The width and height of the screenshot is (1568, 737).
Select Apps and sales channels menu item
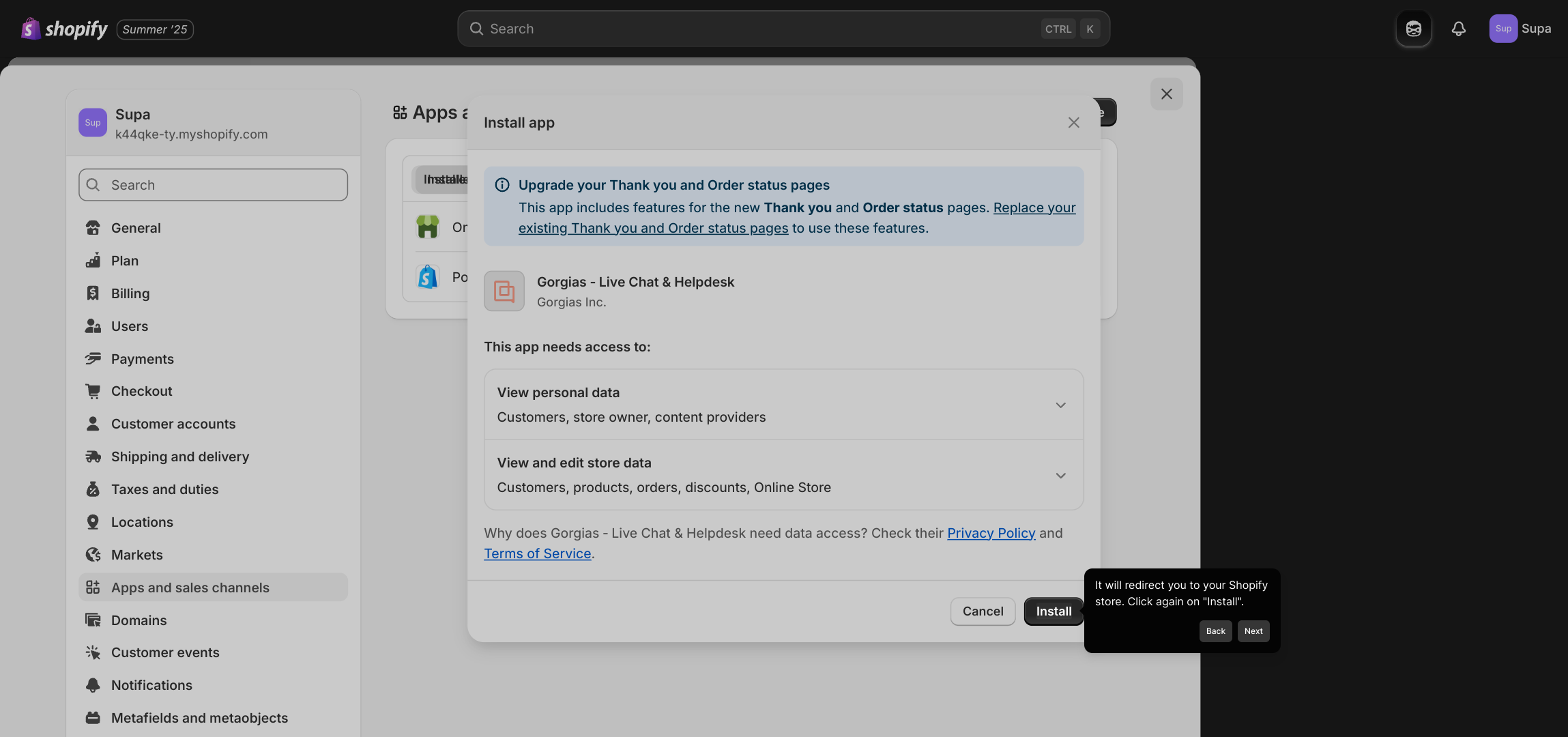(213, 588)
